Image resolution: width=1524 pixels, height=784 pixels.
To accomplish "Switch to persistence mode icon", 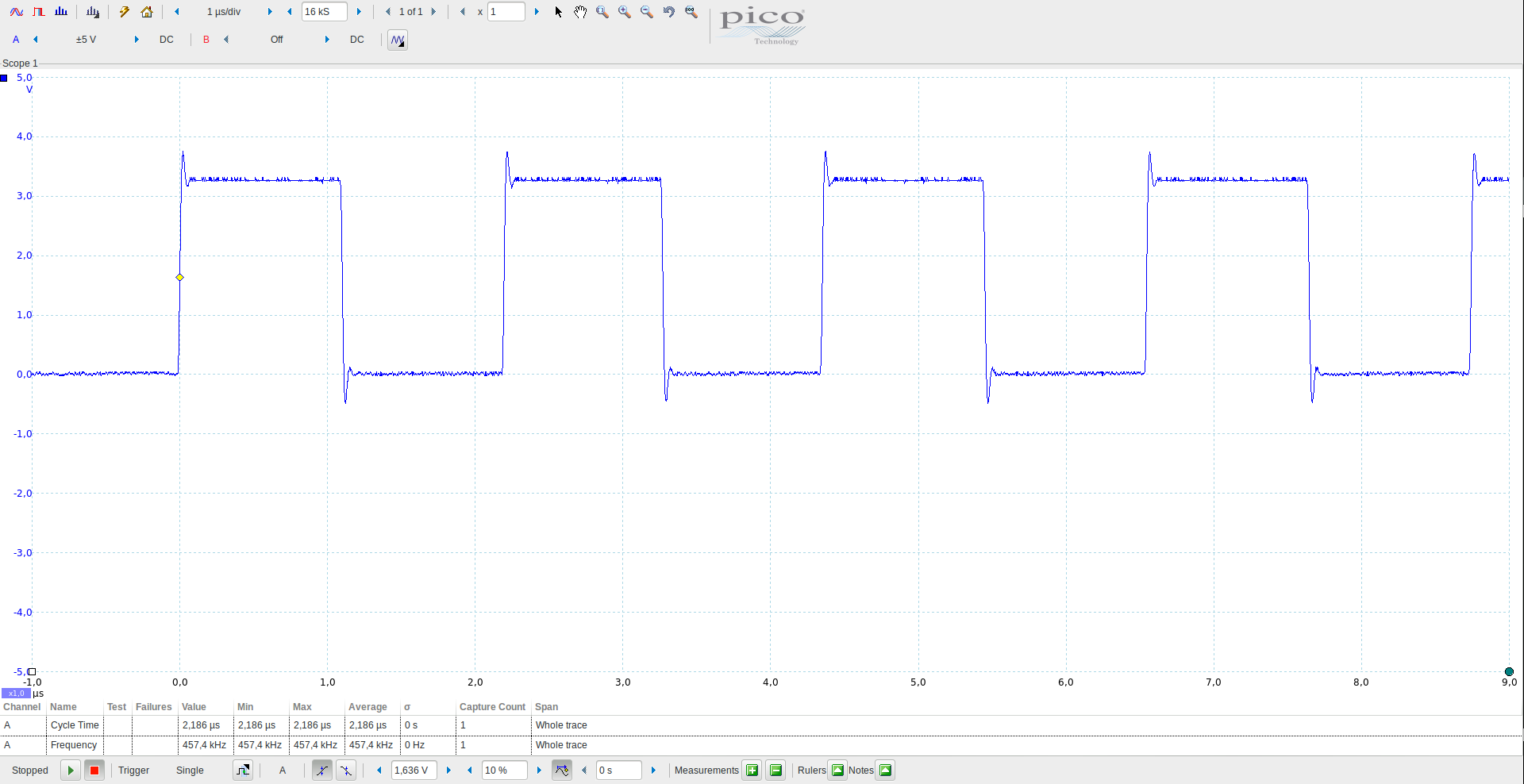I will coord(38,12).
